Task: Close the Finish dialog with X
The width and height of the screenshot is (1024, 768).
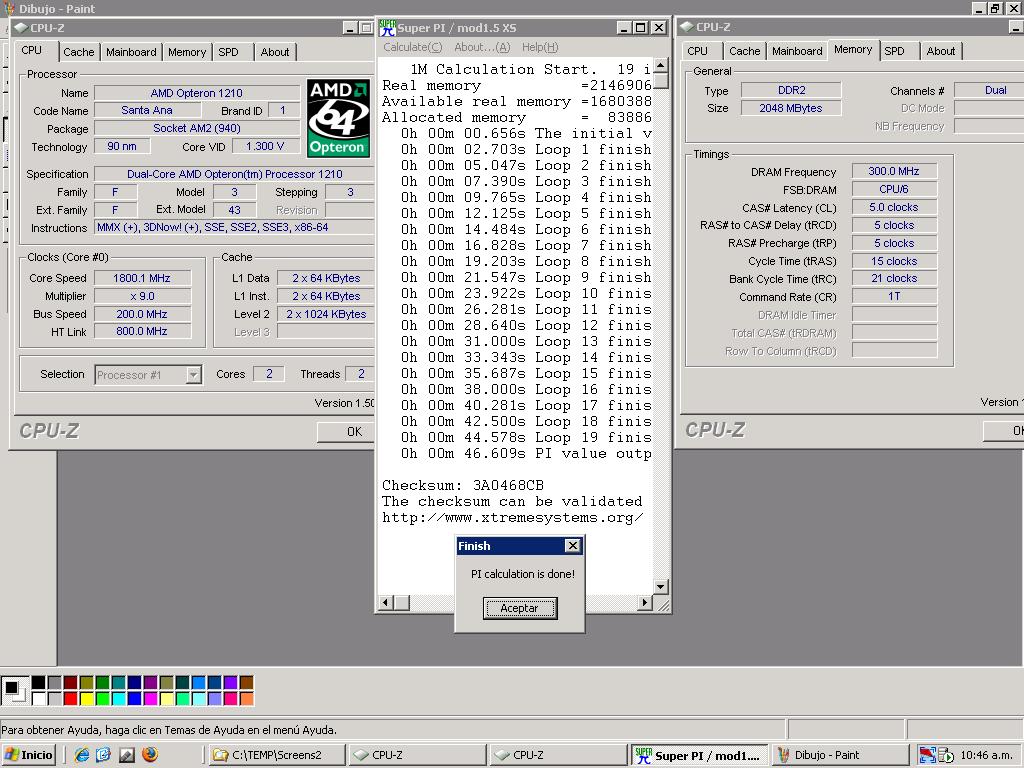Action: [573, 546]
